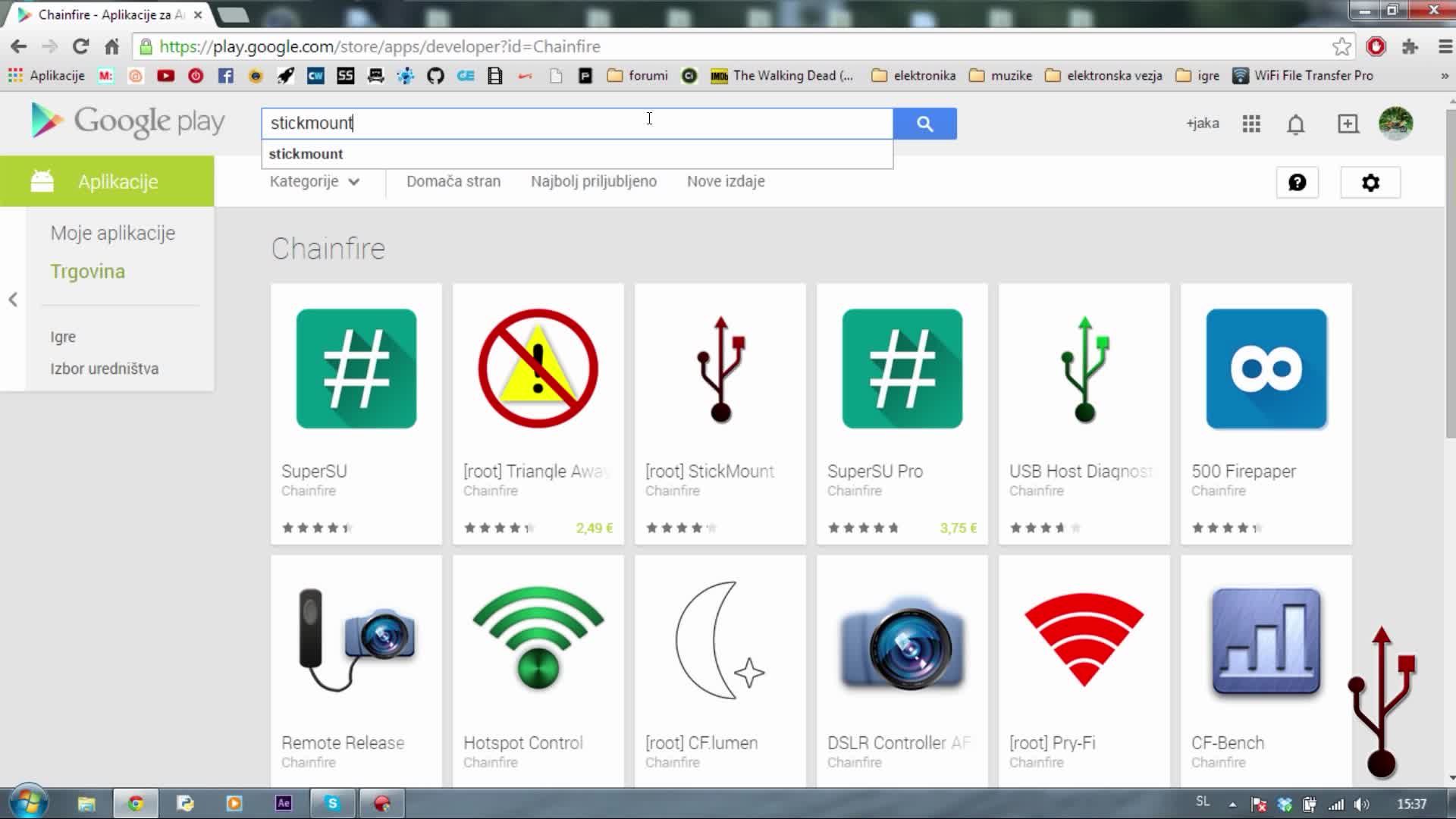1456x819 pixels.
Task: Expand the Kategorije dropdown
Action: pos(314,181)
